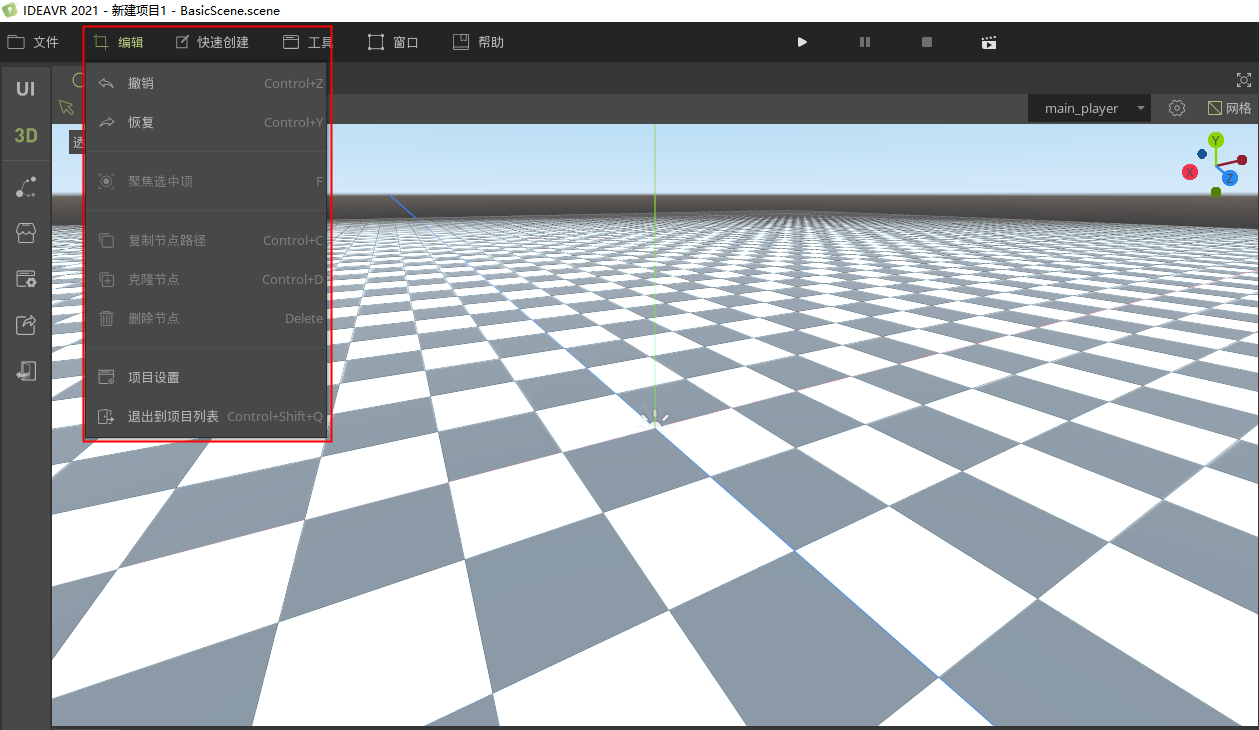Choose 删除节点 from the menu
This screenshot has width=1259, height=730.
pos(207,318)
